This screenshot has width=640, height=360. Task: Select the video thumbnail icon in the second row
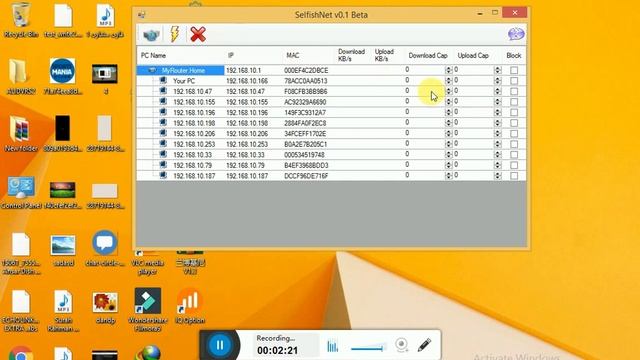point(104,73)
